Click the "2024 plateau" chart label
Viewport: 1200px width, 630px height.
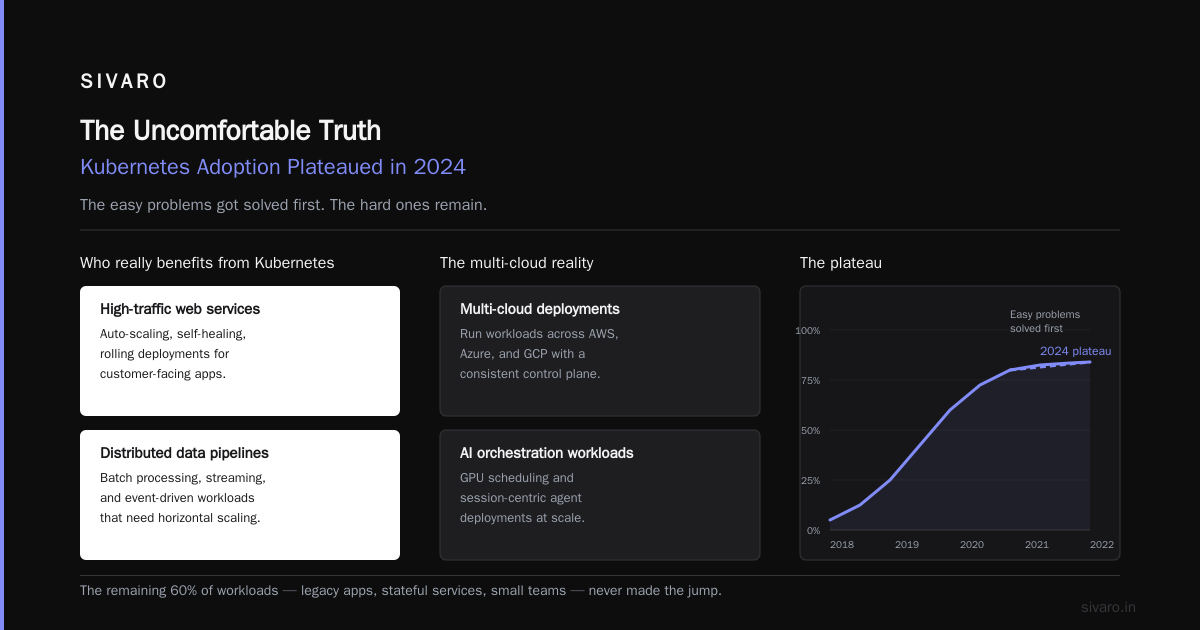click(1075, 351)
